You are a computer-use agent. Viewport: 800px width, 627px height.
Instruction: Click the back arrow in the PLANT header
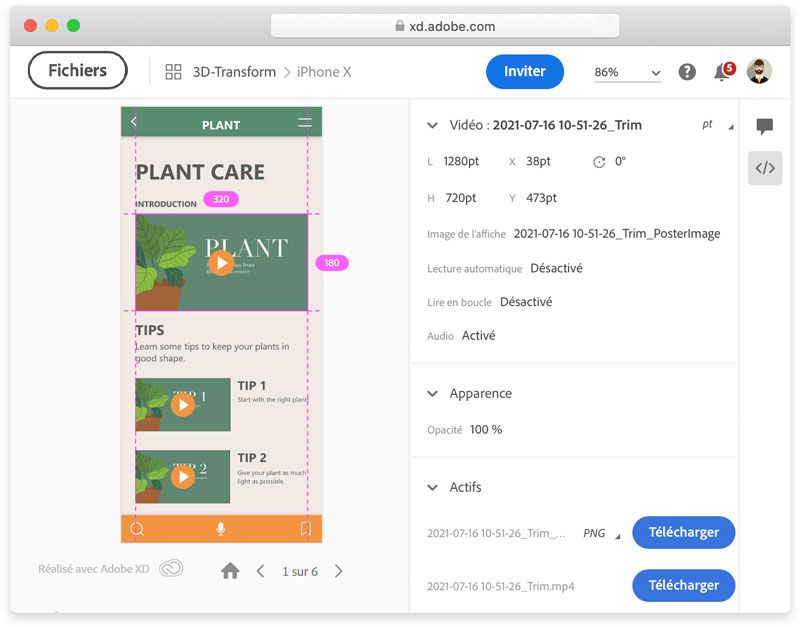(134, 121)
